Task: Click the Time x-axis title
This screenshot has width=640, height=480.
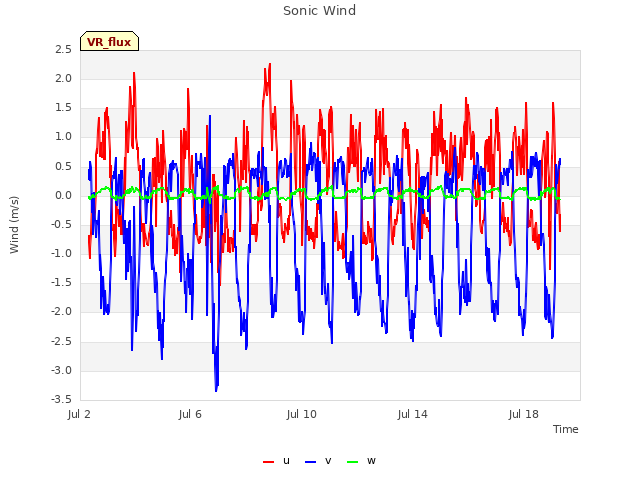Action: [x=566, y=429]
